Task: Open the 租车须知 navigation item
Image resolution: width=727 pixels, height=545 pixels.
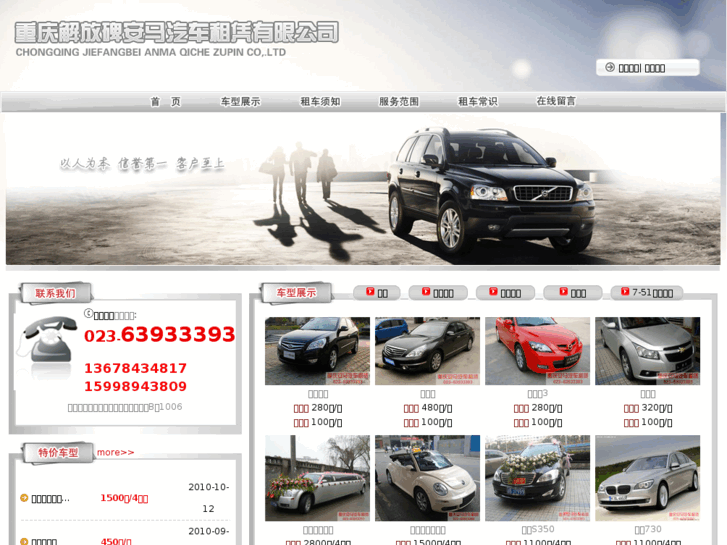Action: (x=320, y=102)
